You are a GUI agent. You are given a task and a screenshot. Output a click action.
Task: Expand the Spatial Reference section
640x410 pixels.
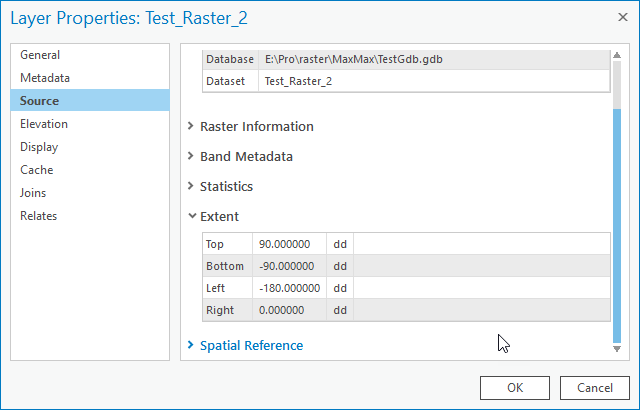251,346
